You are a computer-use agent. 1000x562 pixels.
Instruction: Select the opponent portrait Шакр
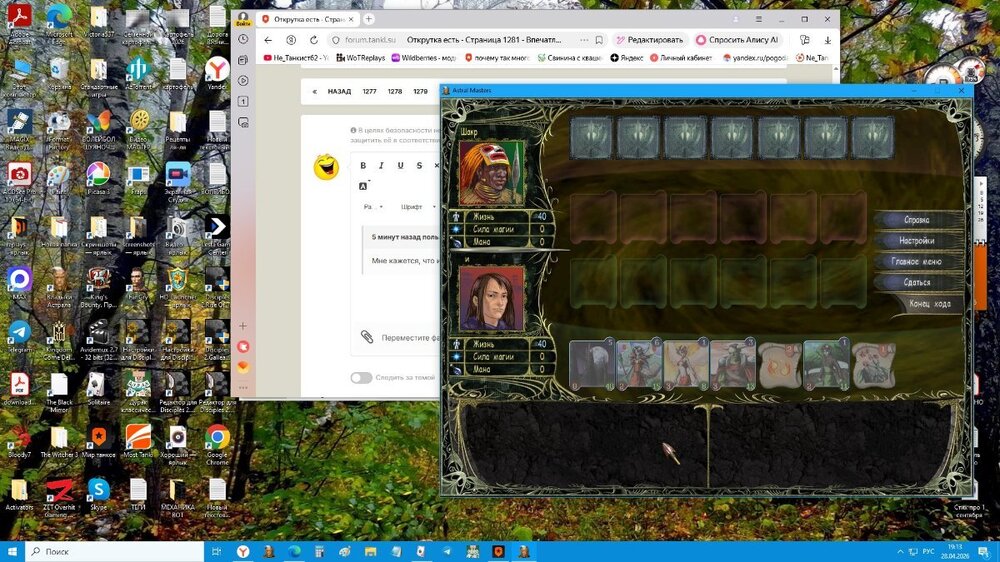click(x=492, y=173)
